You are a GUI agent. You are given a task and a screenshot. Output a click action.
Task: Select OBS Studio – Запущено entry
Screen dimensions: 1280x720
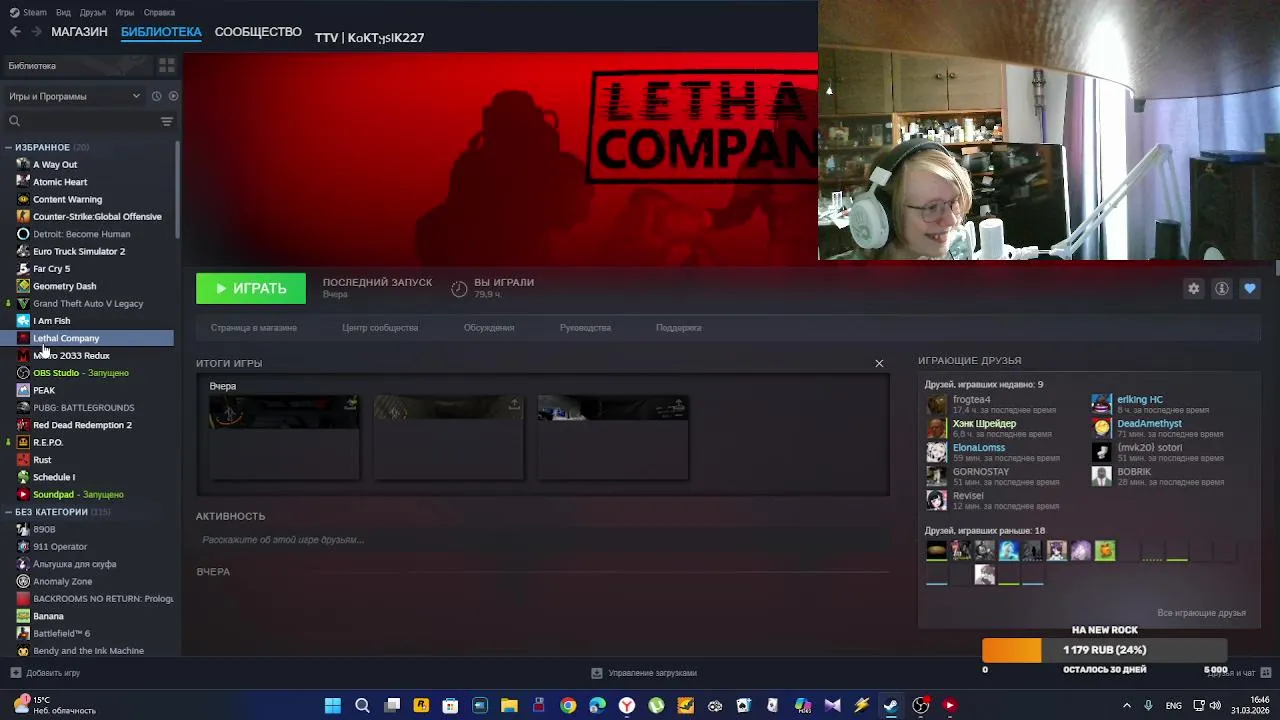coord(80,373)
